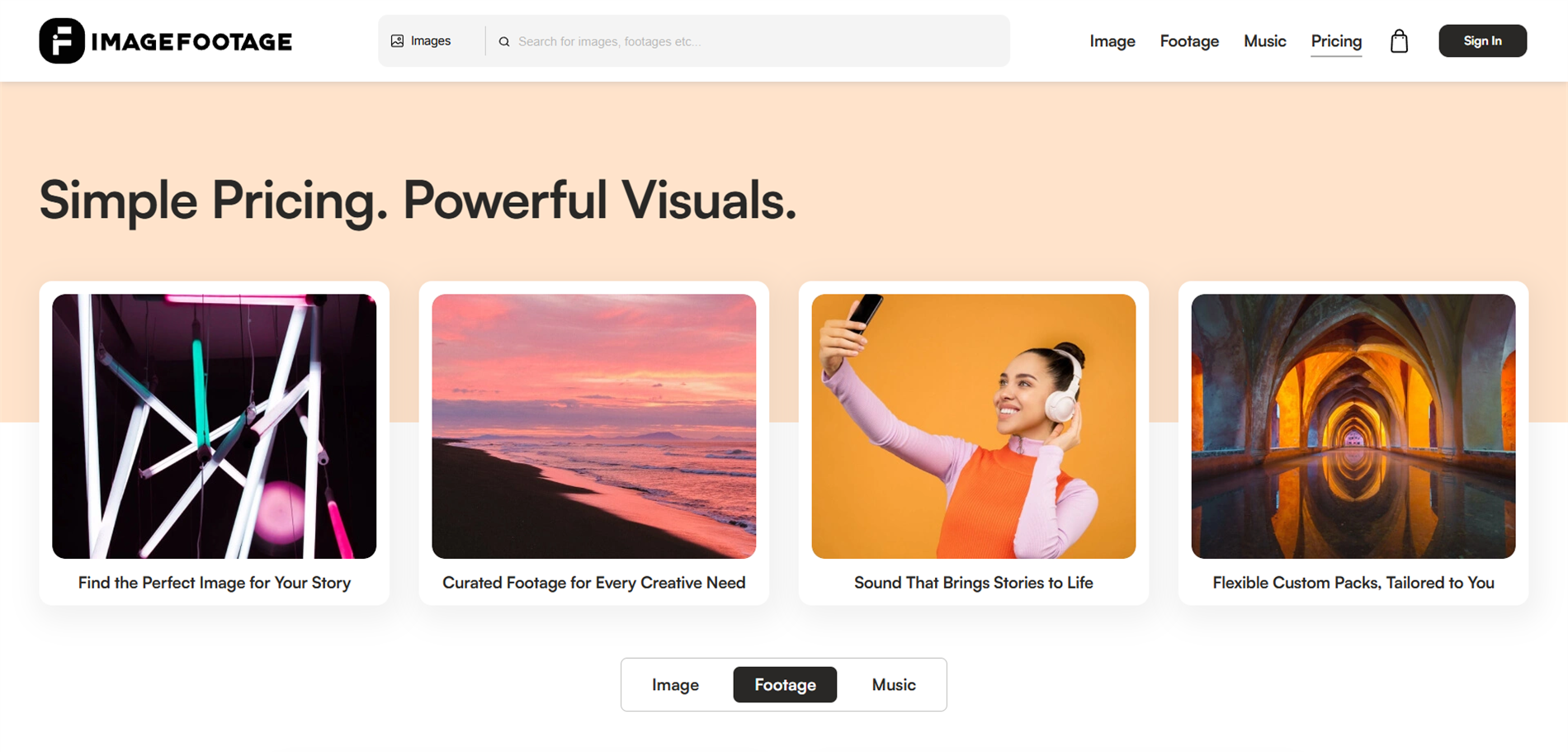Click "Curated Footage for Every Creative Need"
The height and width of the screenshot is (752, 1568).
click(x=594, y=583)
